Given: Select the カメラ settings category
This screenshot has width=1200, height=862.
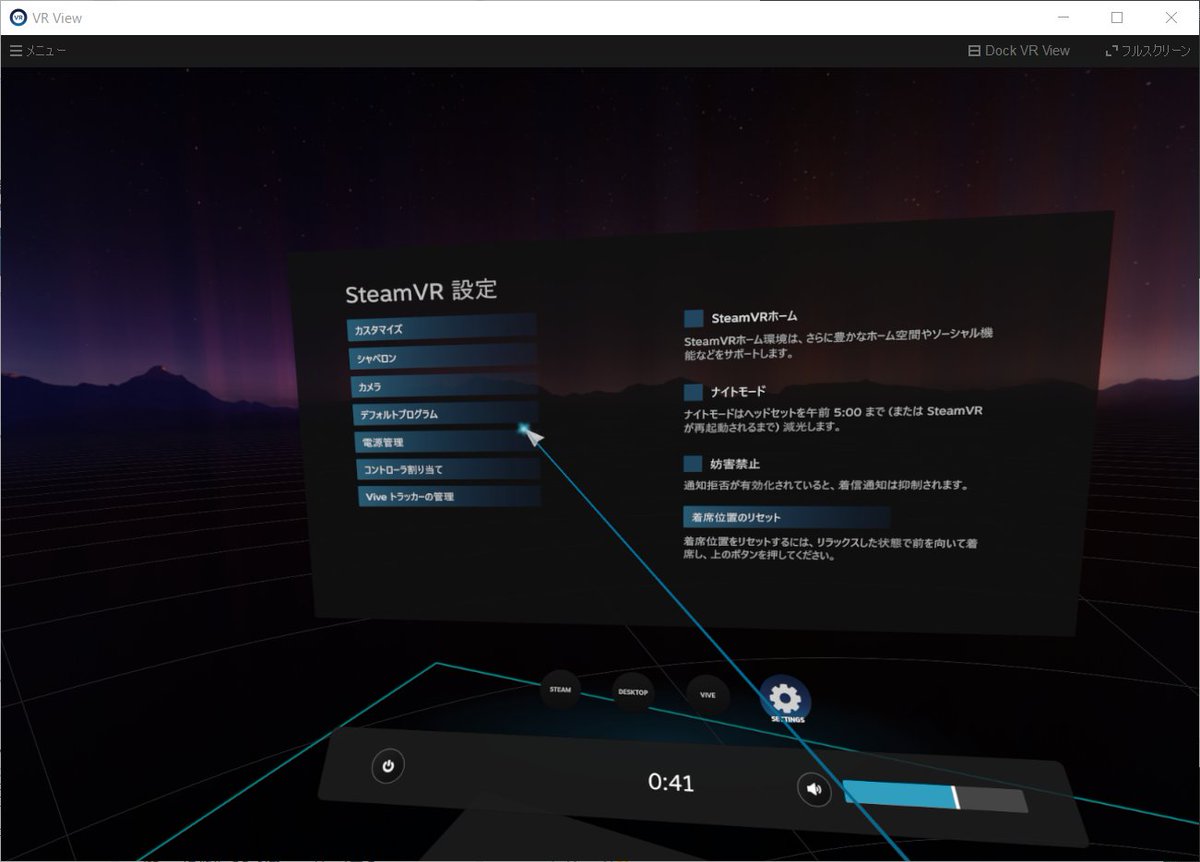Looking at the screenshot, I should pyautogui.click(x=445, y=385).
